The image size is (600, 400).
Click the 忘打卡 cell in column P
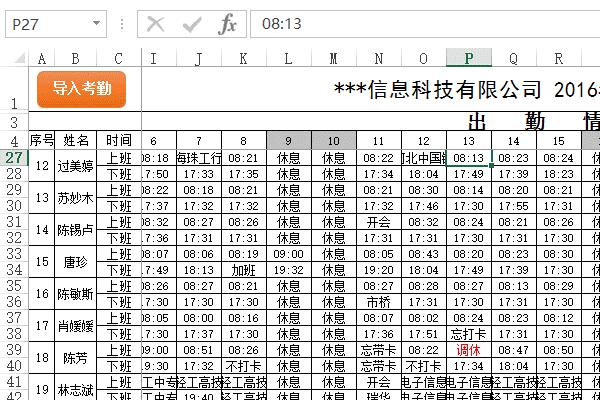[469, 334]
